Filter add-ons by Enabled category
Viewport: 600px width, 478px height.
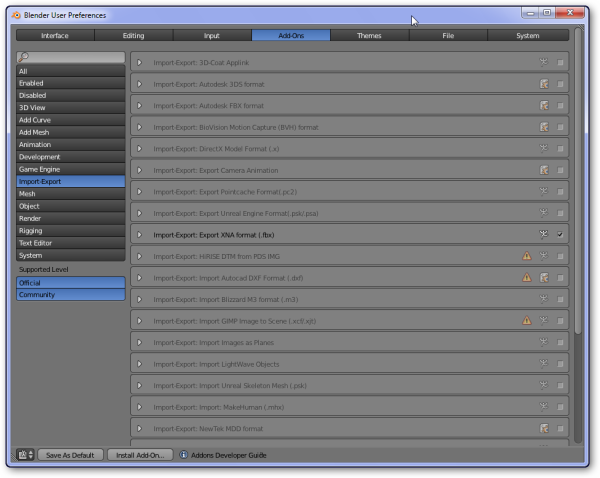click(70, 83)
